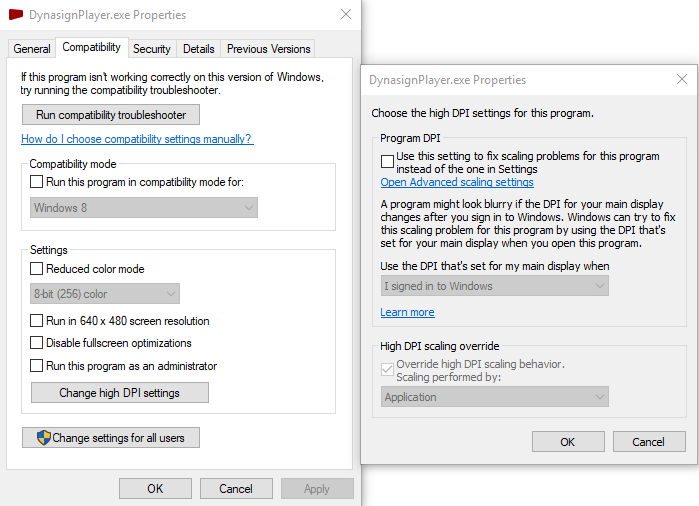Close the high DPI settings dialog
Image resolution: width=699 pixels, height=506 pixels.
(x=682, y=79)
